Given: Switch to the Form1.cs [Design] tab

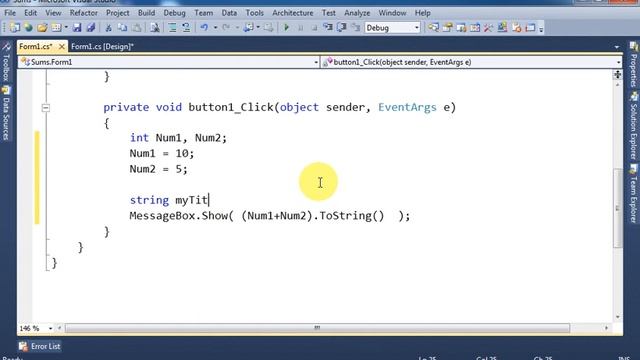Looking at the screenshot, I should pyautogui.click(x=102, y=47).
